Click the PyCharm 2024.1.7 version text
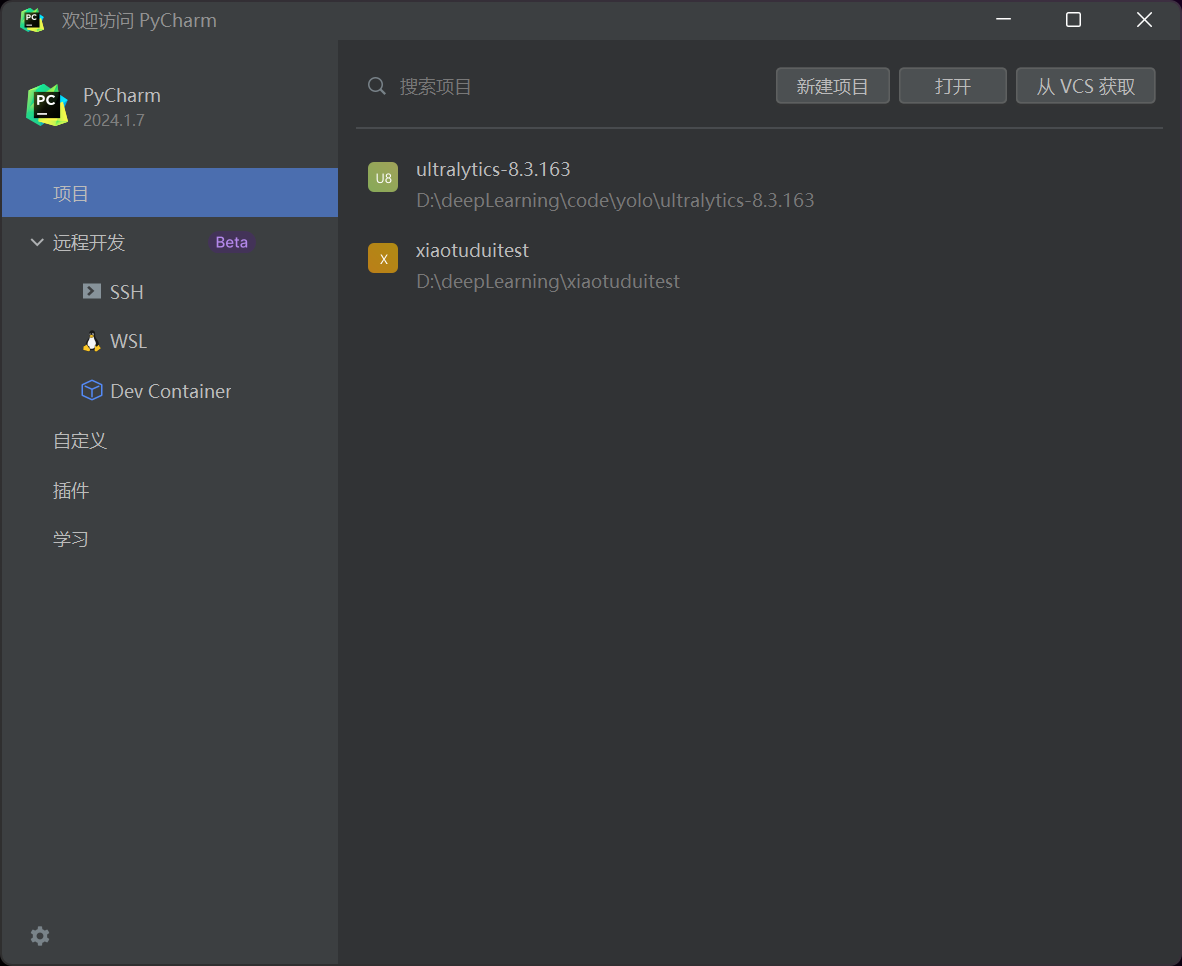The width and height of the screenshot is (1182, 966). click(x=114, y=120)
